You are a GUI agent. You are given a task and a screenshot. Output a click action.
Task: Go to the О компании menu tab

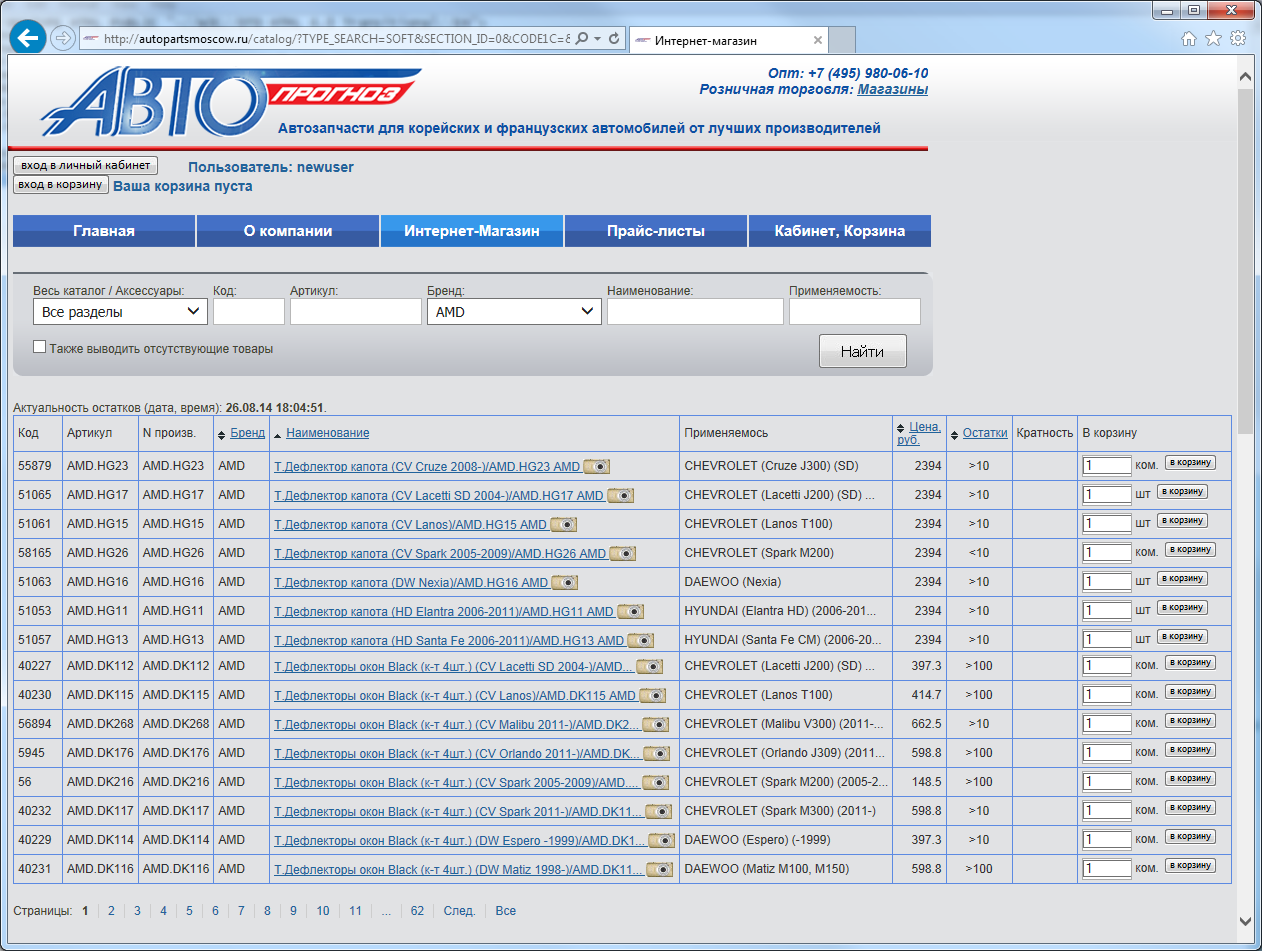click(x=288, y=231)
